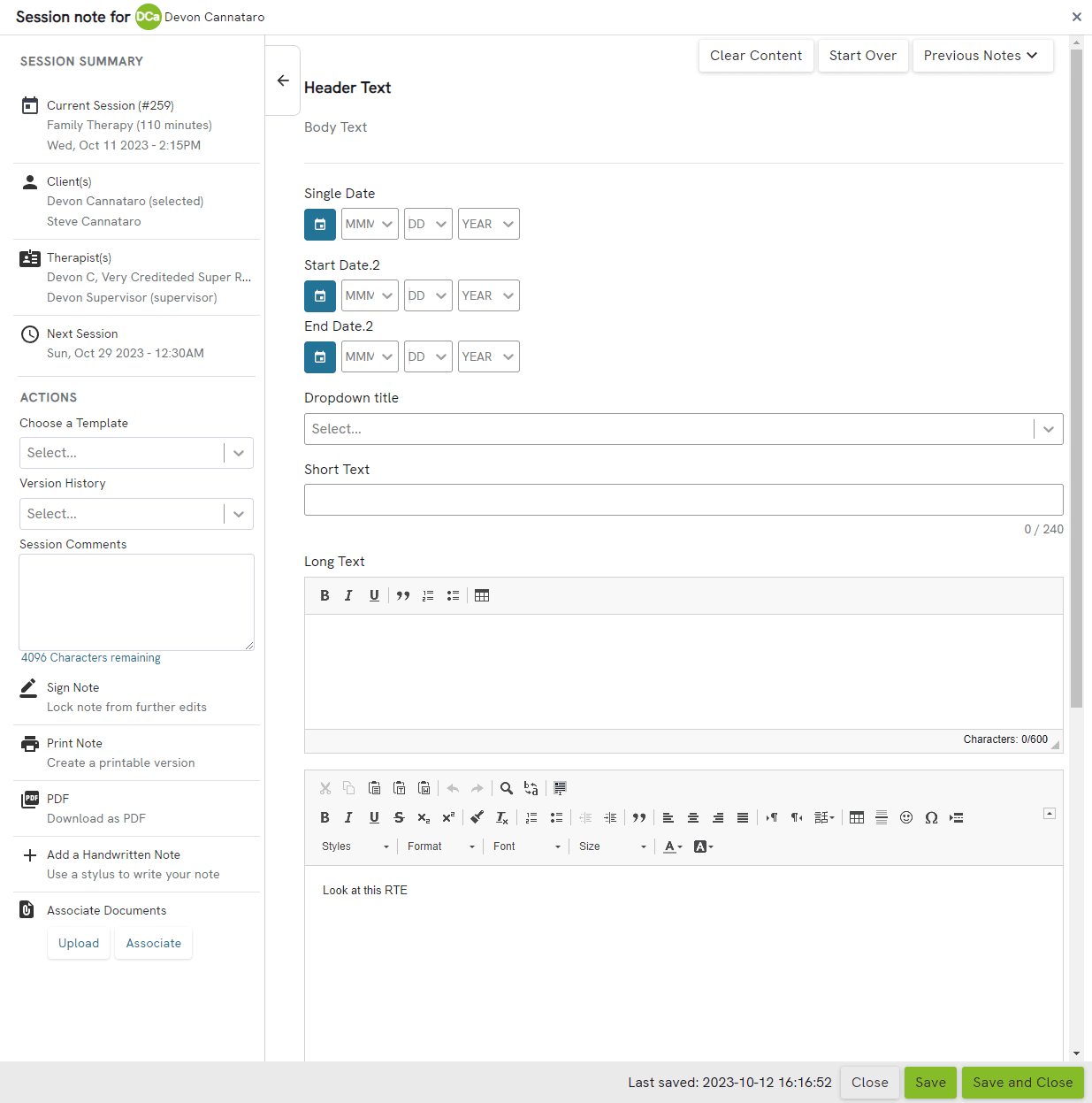Insert a special character using the Omega icon
Viewport: 1092px width, 1103px height.
pyautogui.click(x=931, y=817)
